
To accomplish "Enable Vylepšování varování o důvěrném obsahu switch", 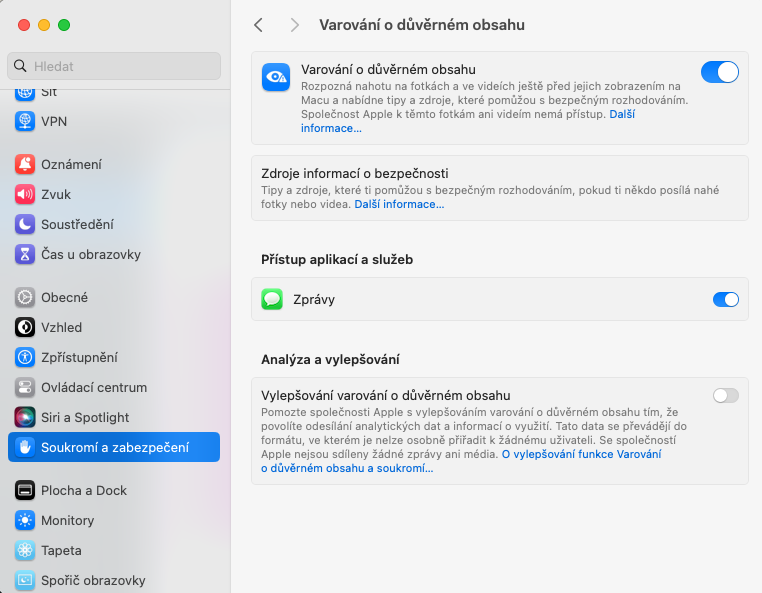I will tap(725, 395).
